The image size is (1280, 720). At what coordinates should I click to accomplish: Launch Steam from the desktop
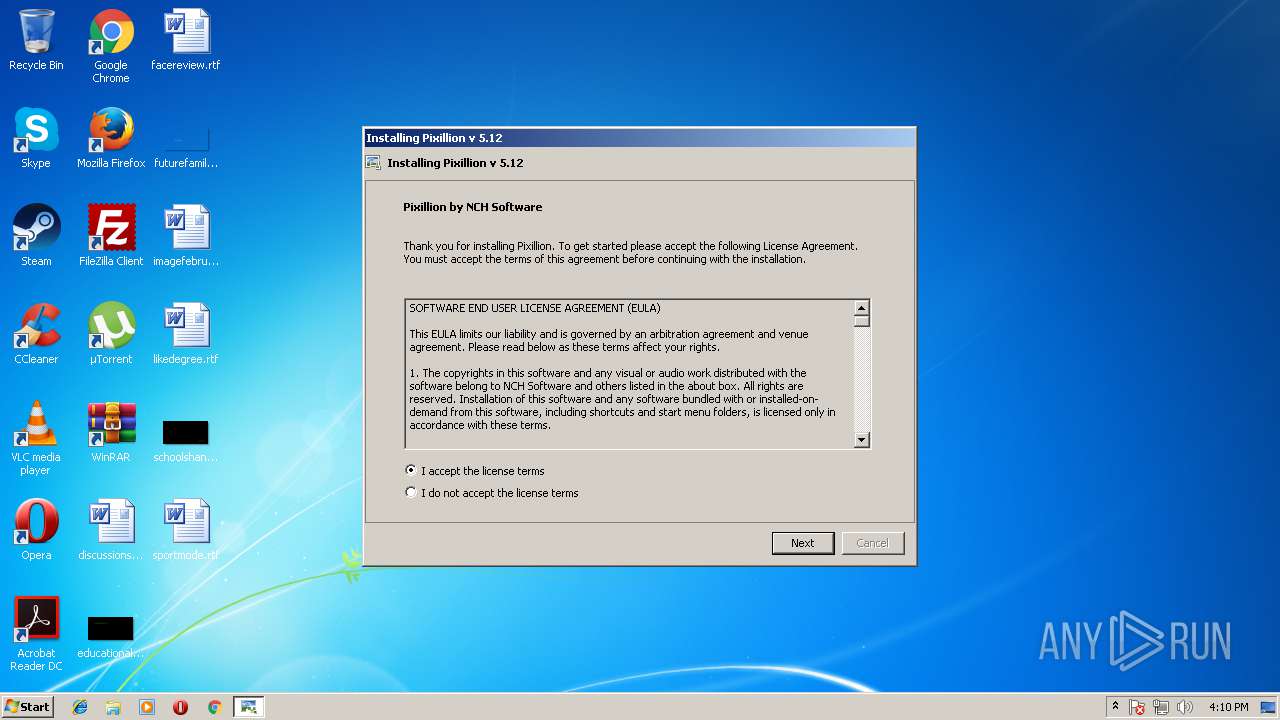(x=36, y=236)
